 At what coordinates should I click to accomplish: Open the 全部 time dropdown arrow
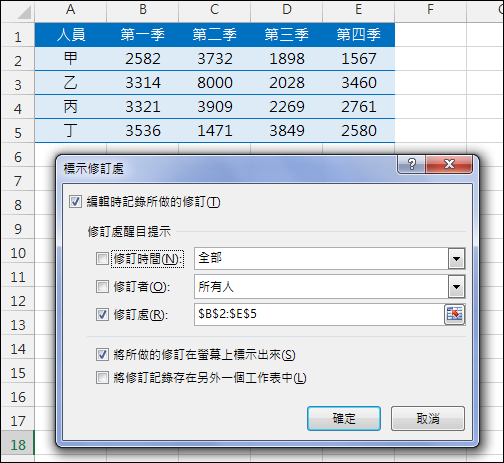(x=456, y=258)
